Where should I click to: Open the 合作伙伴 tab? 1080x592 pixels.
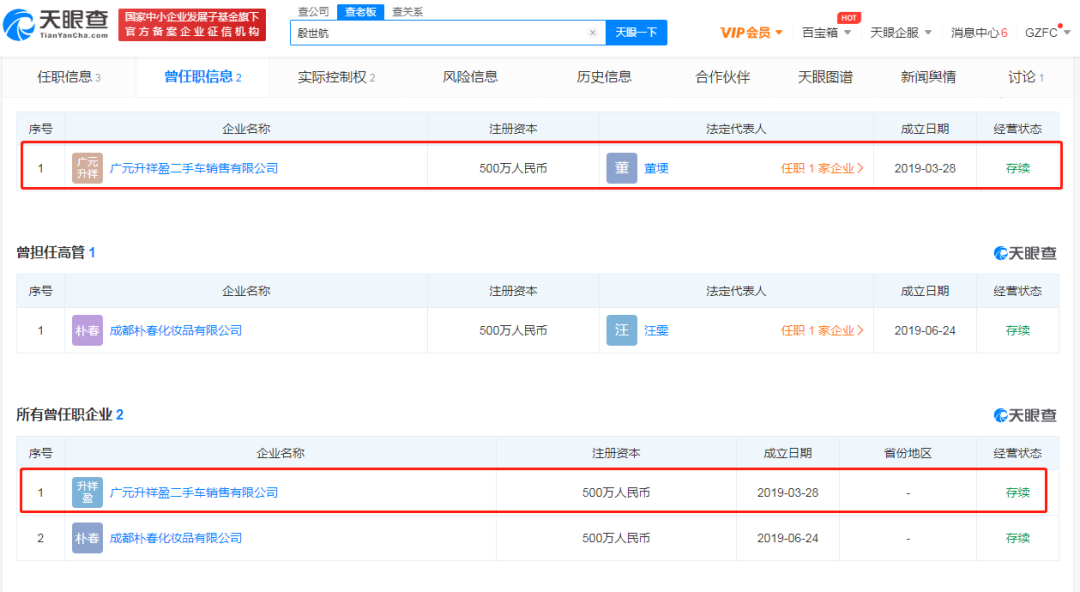(x=723, y=76)
